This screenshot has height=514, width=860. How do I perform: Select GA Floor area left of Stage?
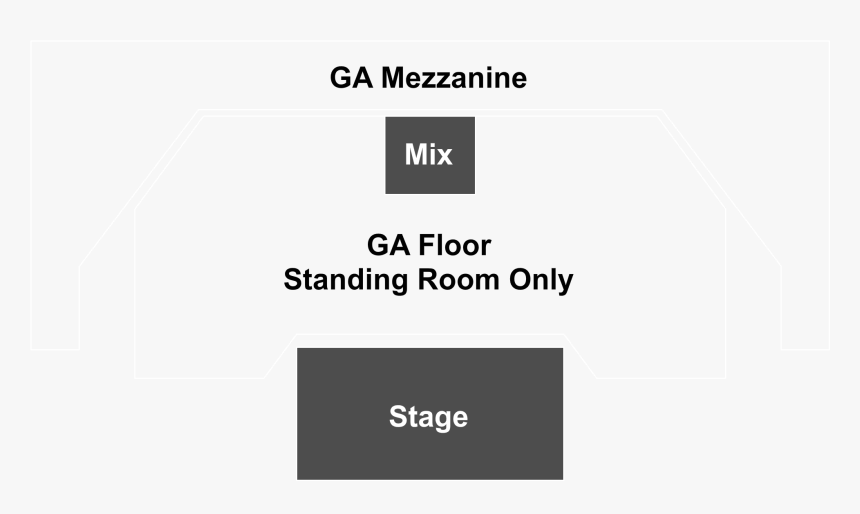(208, 351)
